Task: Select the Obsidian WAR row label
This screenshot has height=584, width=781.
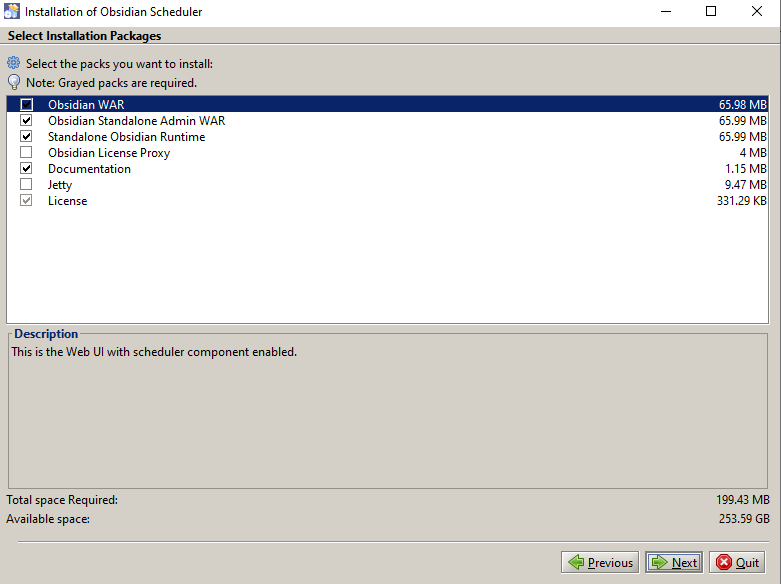Action: pos(86,105)
